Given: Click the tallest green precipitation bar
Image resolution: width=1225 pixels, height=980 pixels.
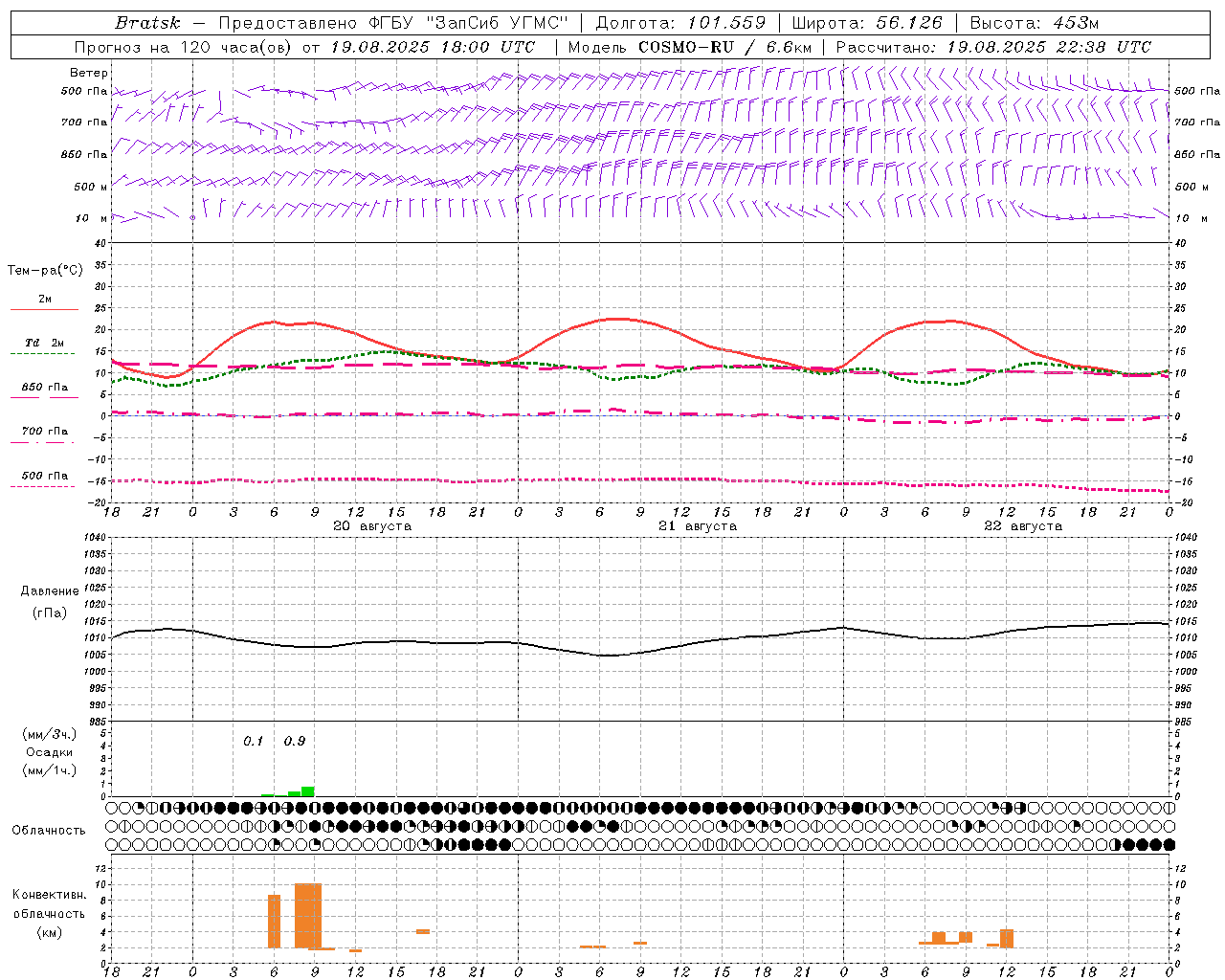Looking at the screenshot, I should pos(308,791).
